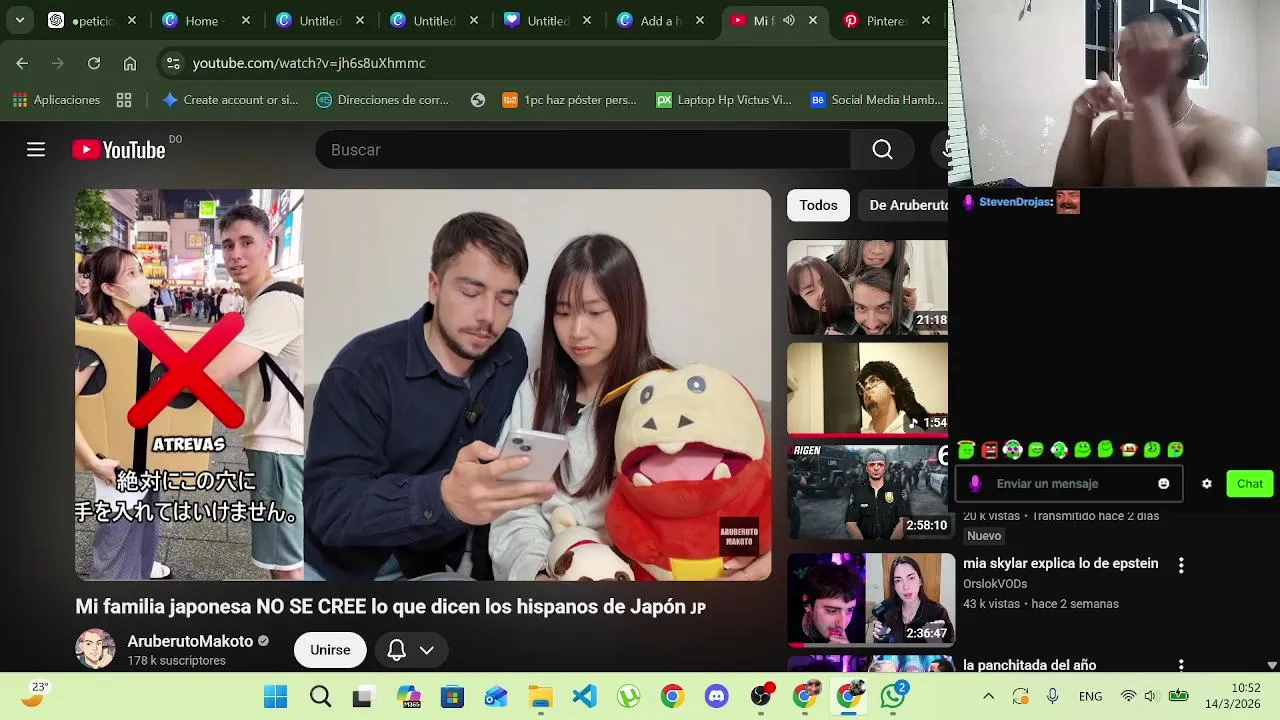Toggle system microphone icon in tray
1280x720 pixels.
coord(1052,696)
